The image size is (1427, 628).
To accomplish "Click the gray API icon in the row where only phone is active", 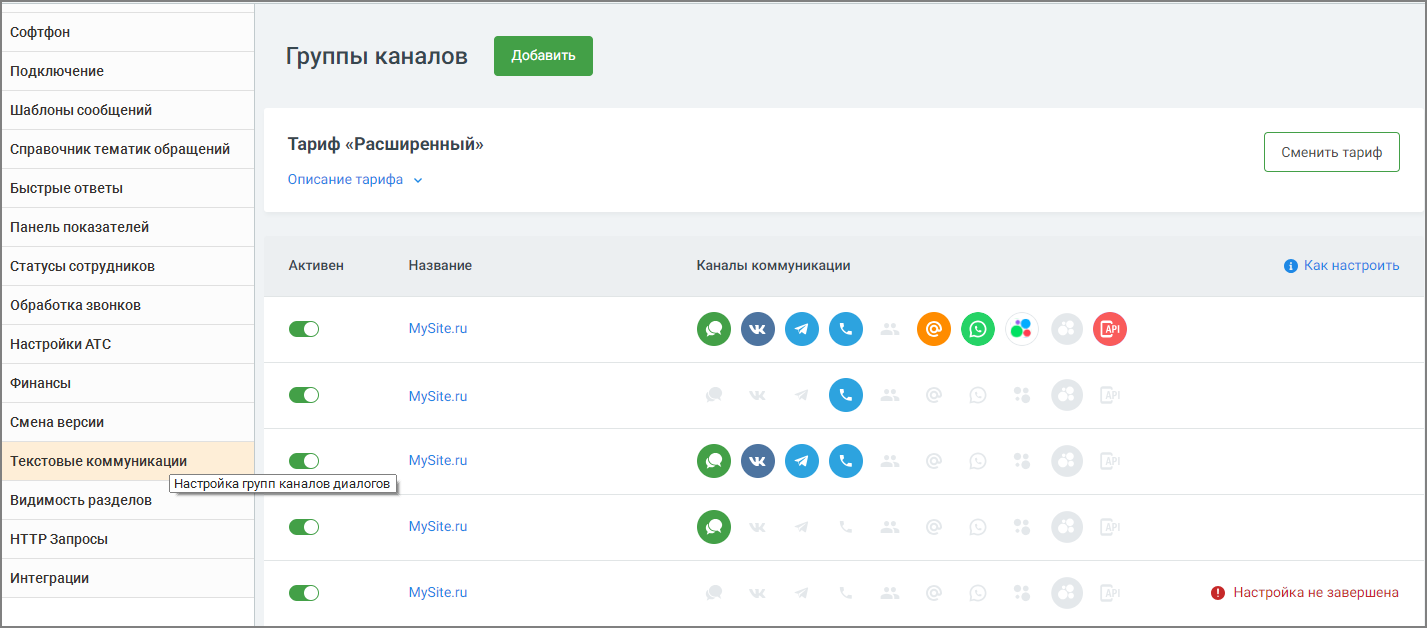I will coord(1110,395).
